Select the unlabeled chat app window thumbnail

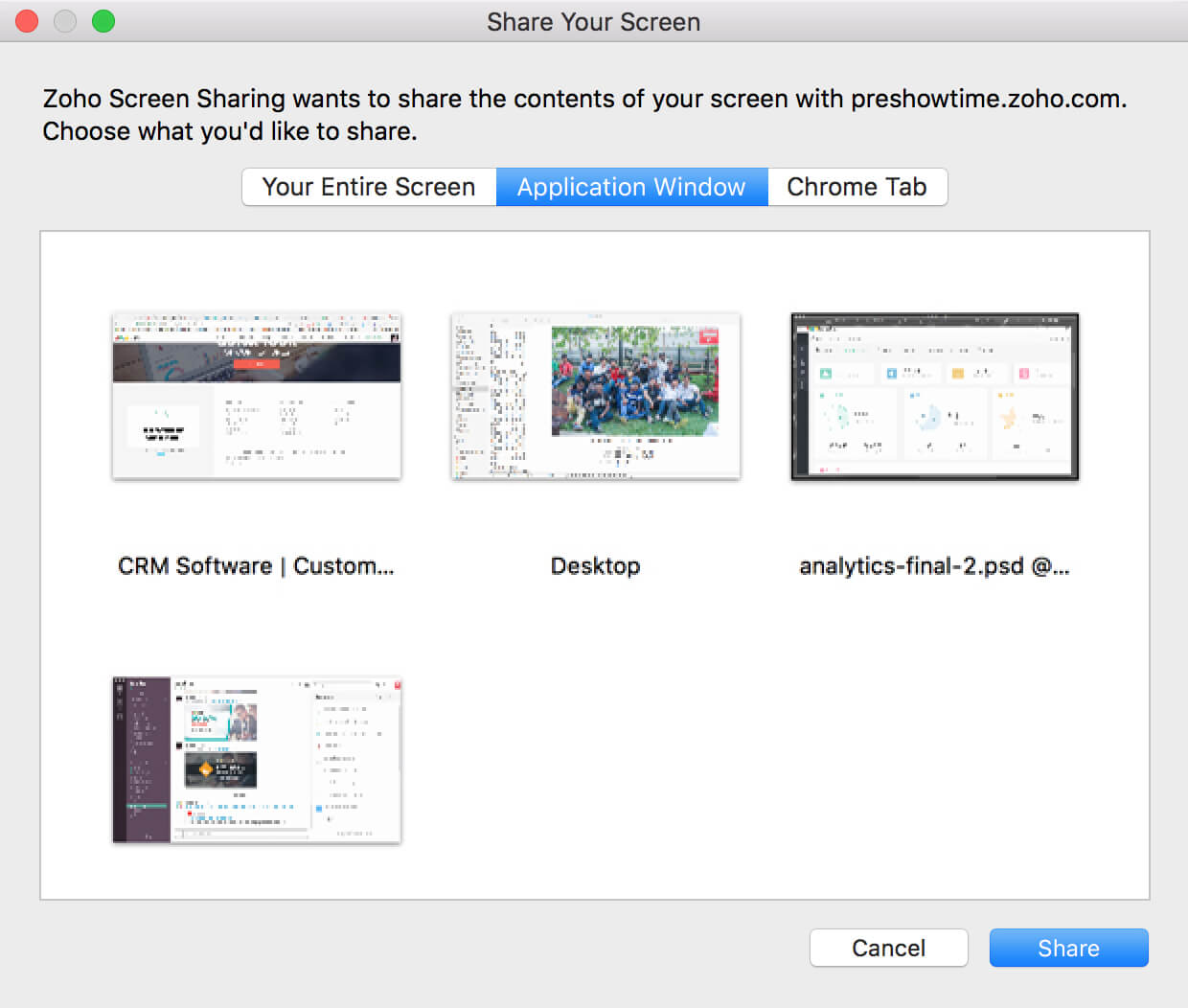[257, 760]
